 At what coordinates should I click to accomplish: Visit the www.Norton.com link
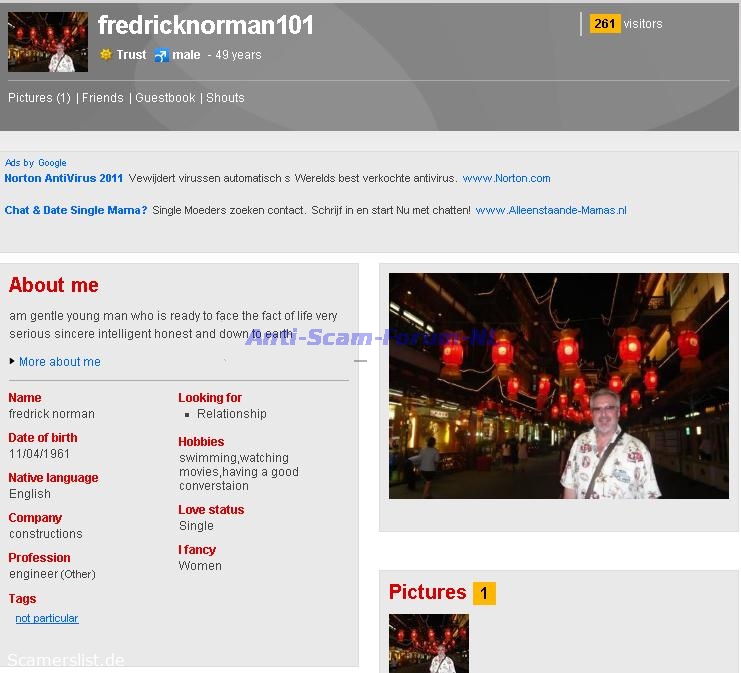506,179
